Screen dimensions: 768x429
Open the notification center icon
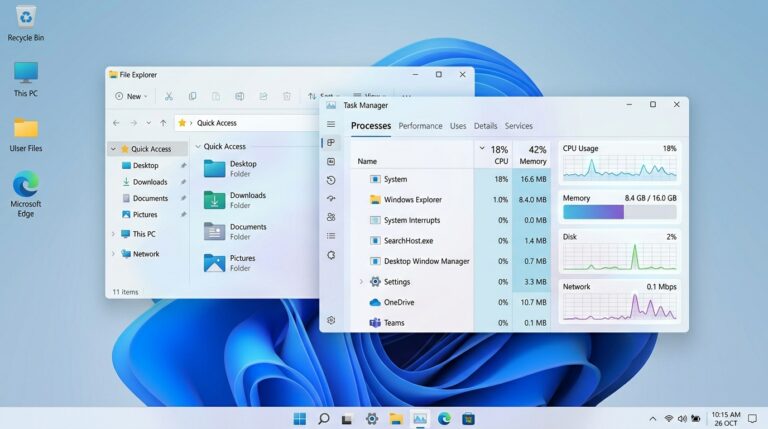pos(753,419)
